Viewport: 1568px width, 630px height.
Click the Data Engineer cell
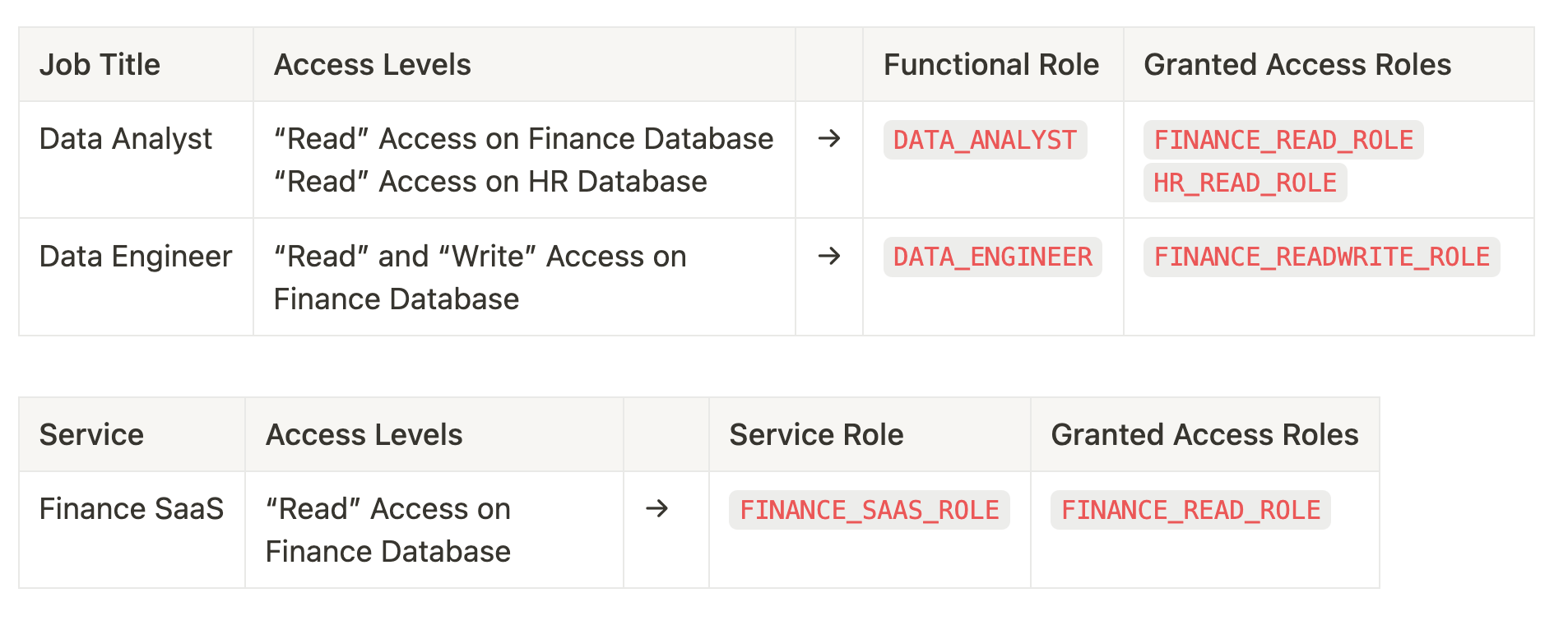(x=136, y=256)
